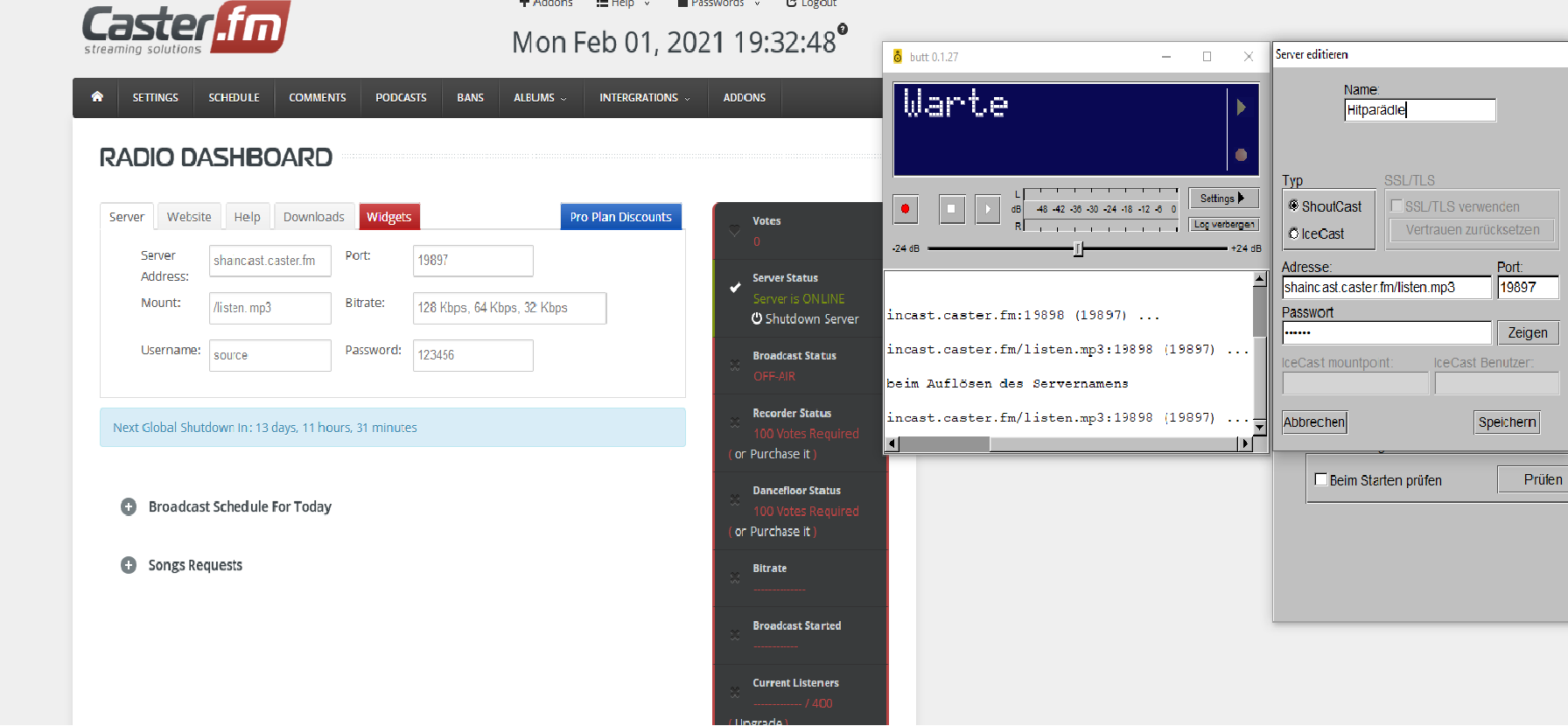The image size is (1568, 726).
Task: Click the Votes heart icon
Action: (x=735, y=231)
